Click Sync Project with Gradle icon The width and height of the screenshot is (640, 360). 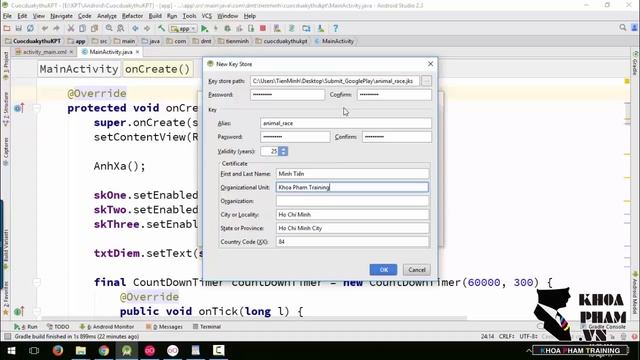tap(292, 28)
